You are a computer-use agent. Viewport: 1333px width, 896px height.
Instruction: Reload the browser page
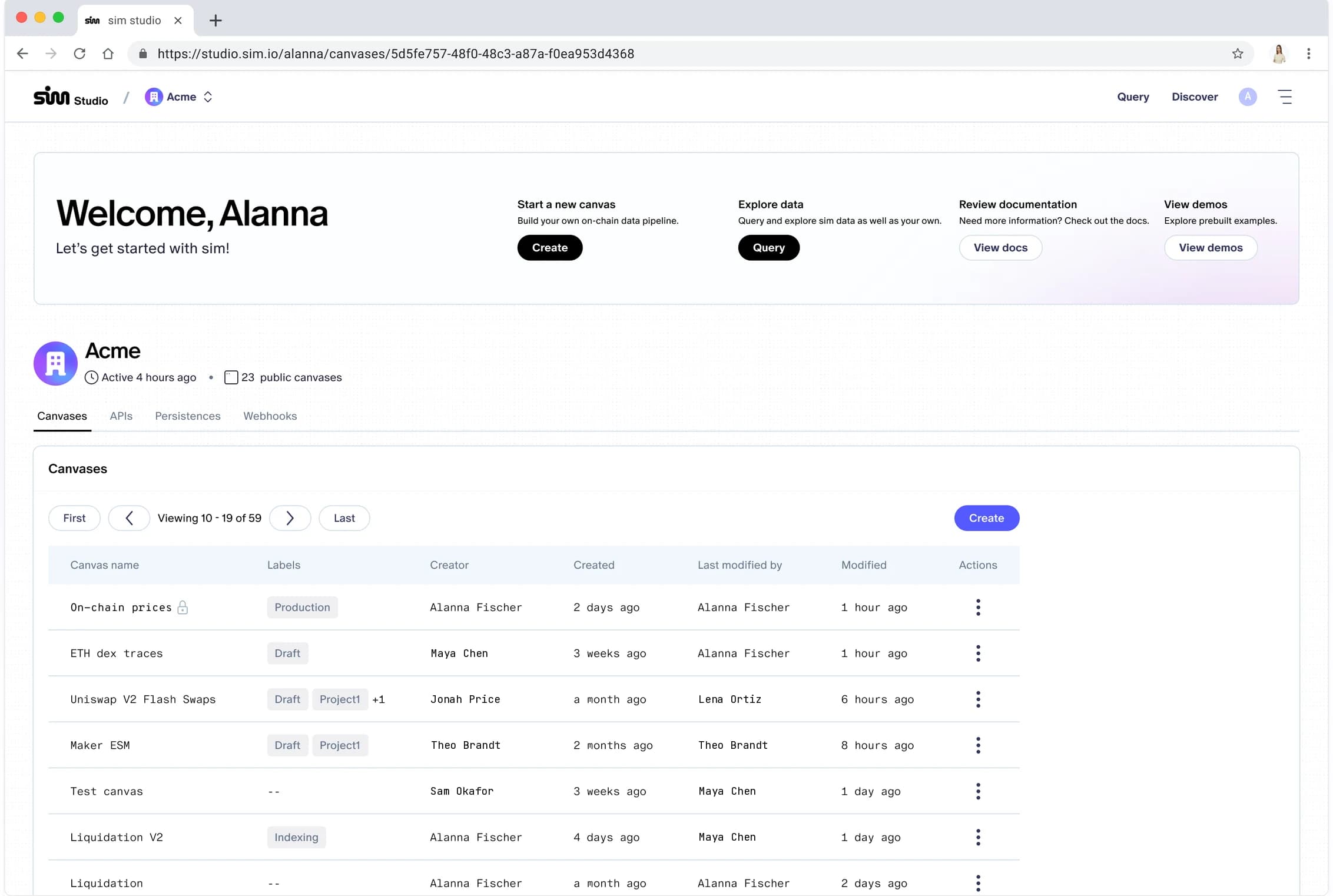pos(79,54)
